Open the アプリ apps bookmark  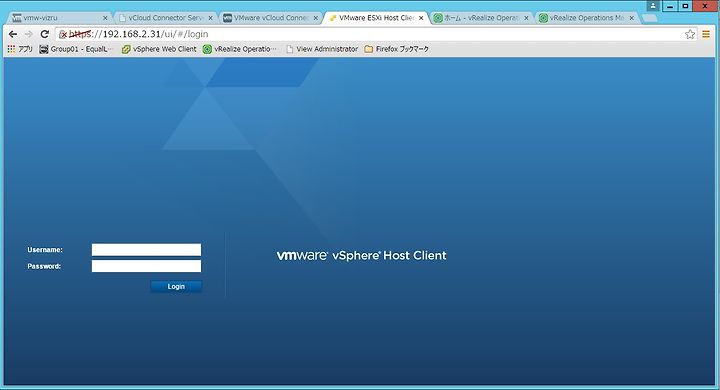[20, 49]
